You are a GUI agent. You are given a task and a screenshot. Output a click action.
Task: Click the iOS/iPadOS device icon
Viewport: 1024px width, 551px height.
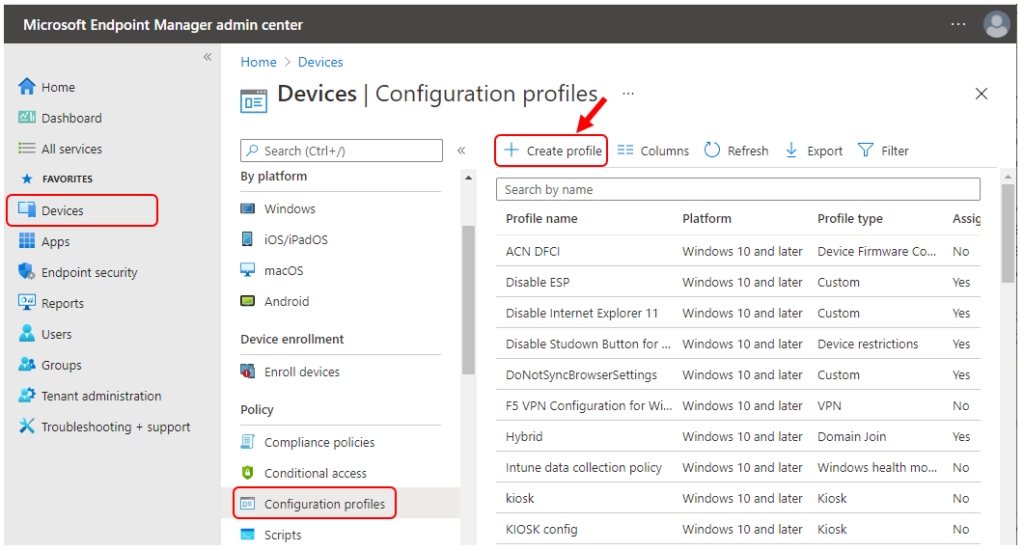click(248, 240)
